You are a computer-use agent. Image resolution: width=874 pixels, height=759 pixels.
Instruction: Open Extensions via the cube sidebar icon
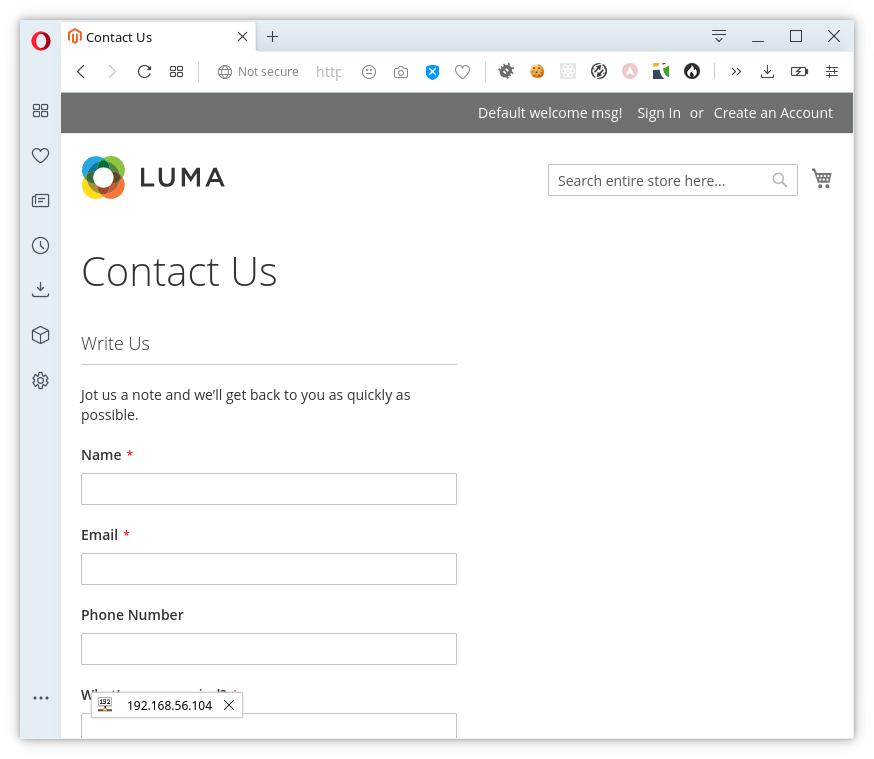click(x=40, y=335)
